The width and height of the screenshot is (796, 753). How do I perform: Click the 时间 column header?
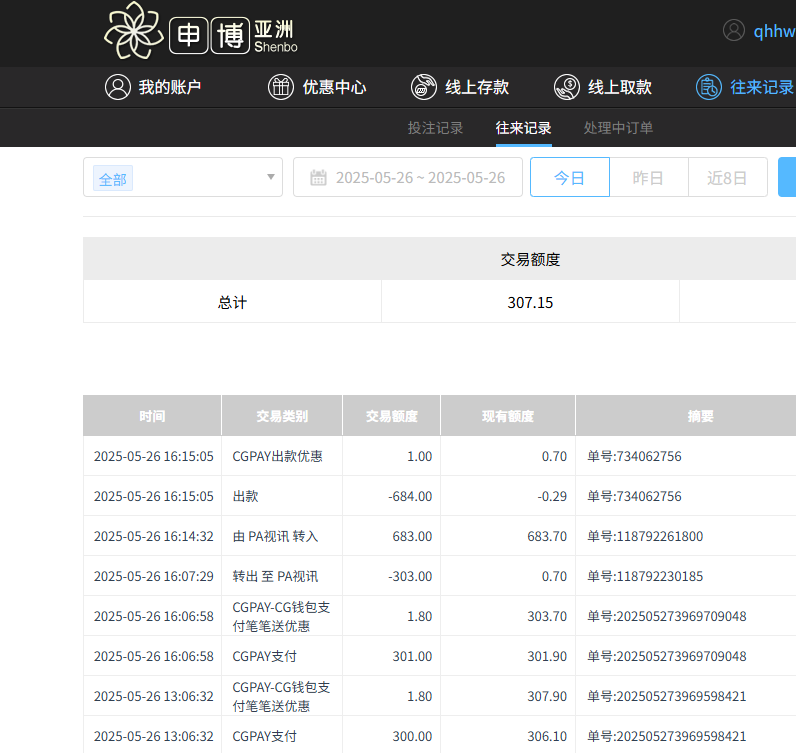point(152,416)
